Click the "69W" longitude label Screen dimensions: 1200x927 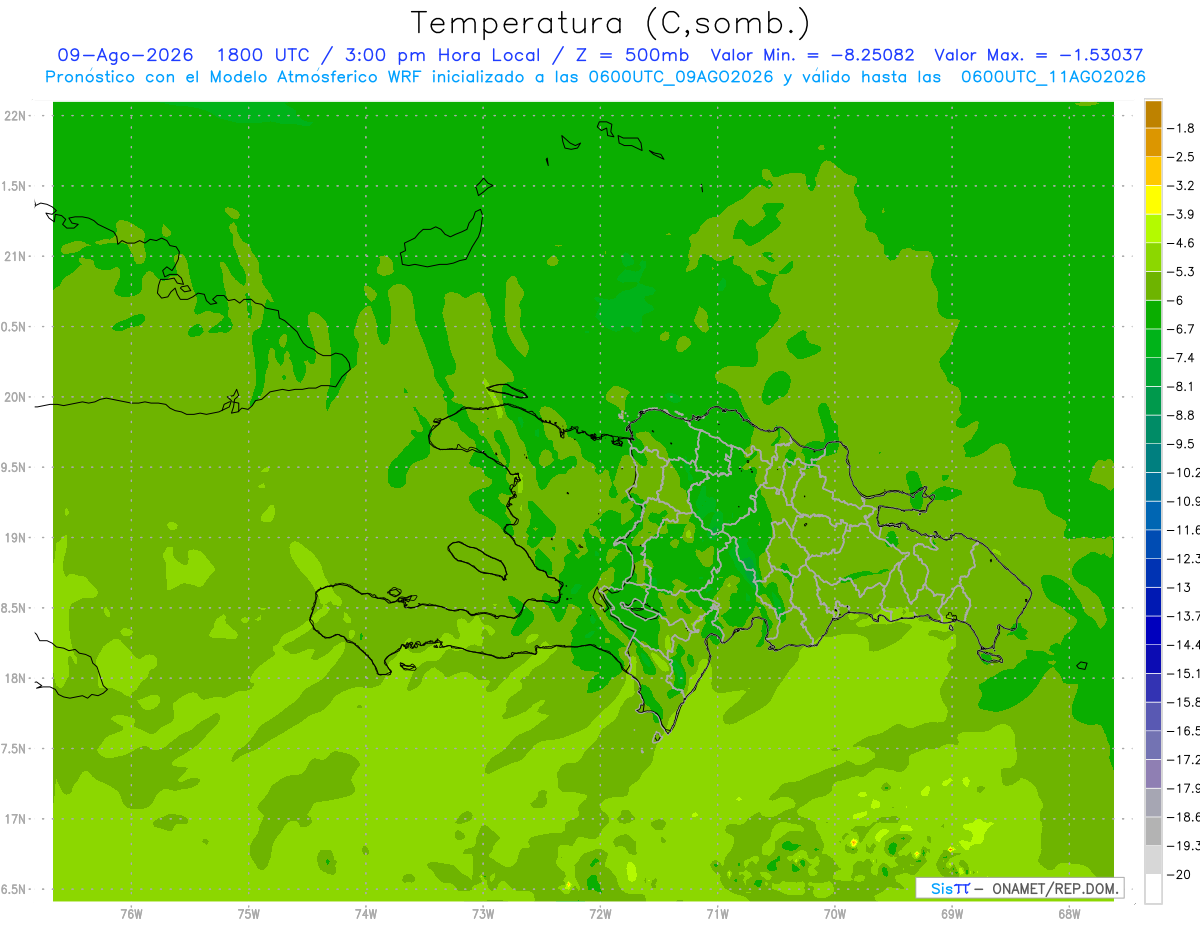coord(952,913)
